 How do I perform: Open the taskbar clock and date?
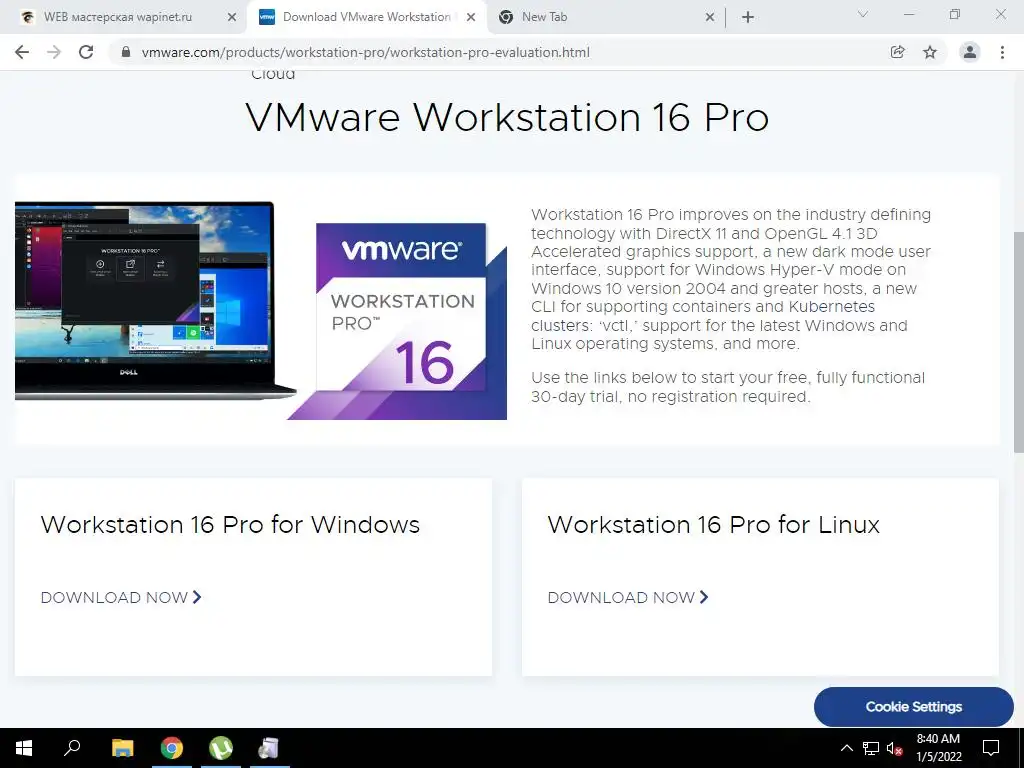point(938,748)
